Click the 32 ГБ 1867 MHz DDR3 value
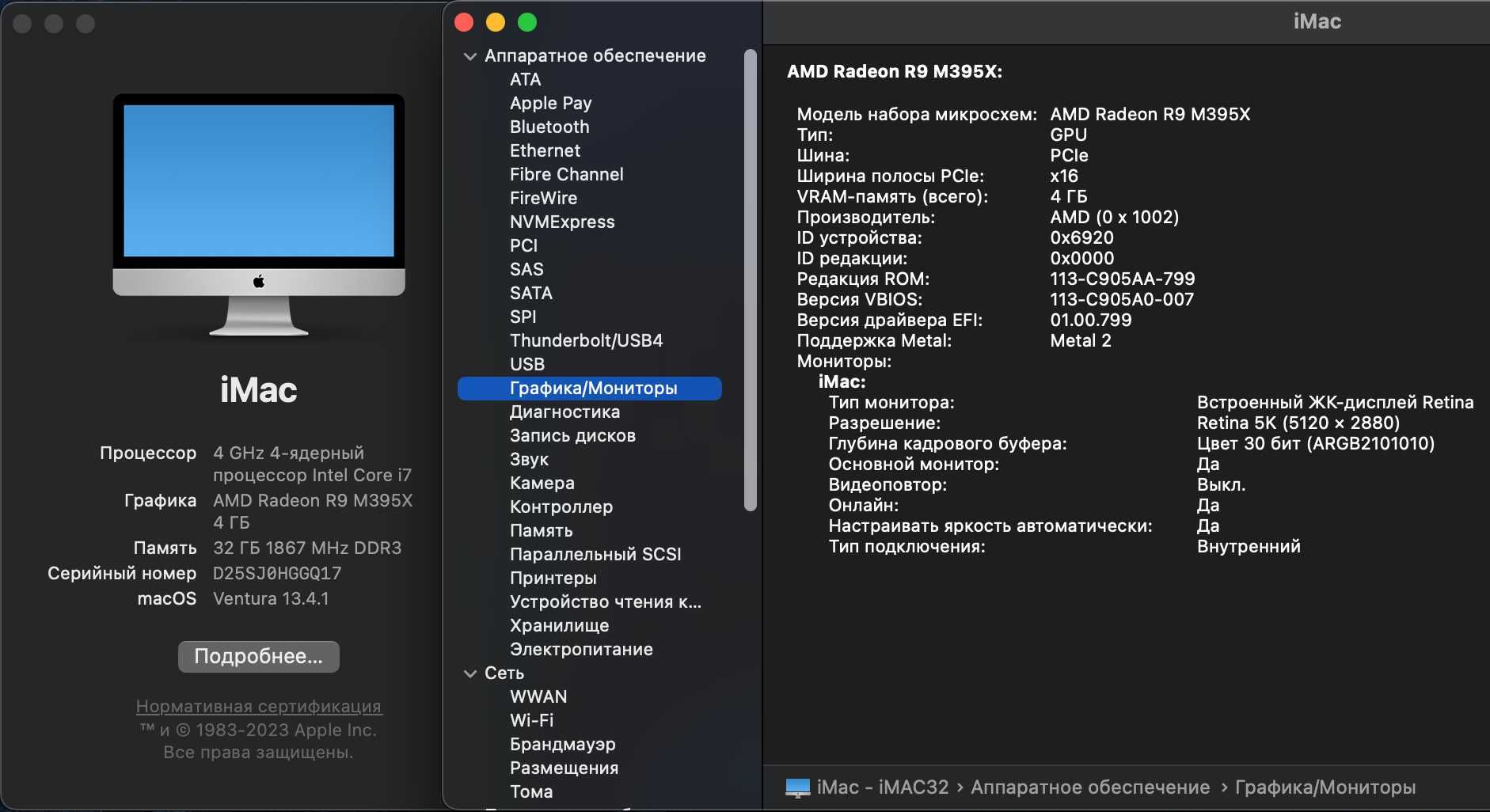The image size is (1490, 812). click(307, 548)
